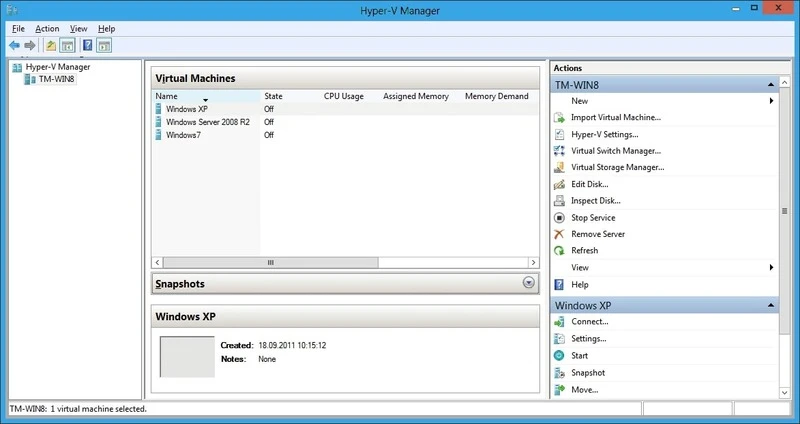Click the Back arrow in the toolbar
Screen dimensions: 800x424
click(14, 45)
